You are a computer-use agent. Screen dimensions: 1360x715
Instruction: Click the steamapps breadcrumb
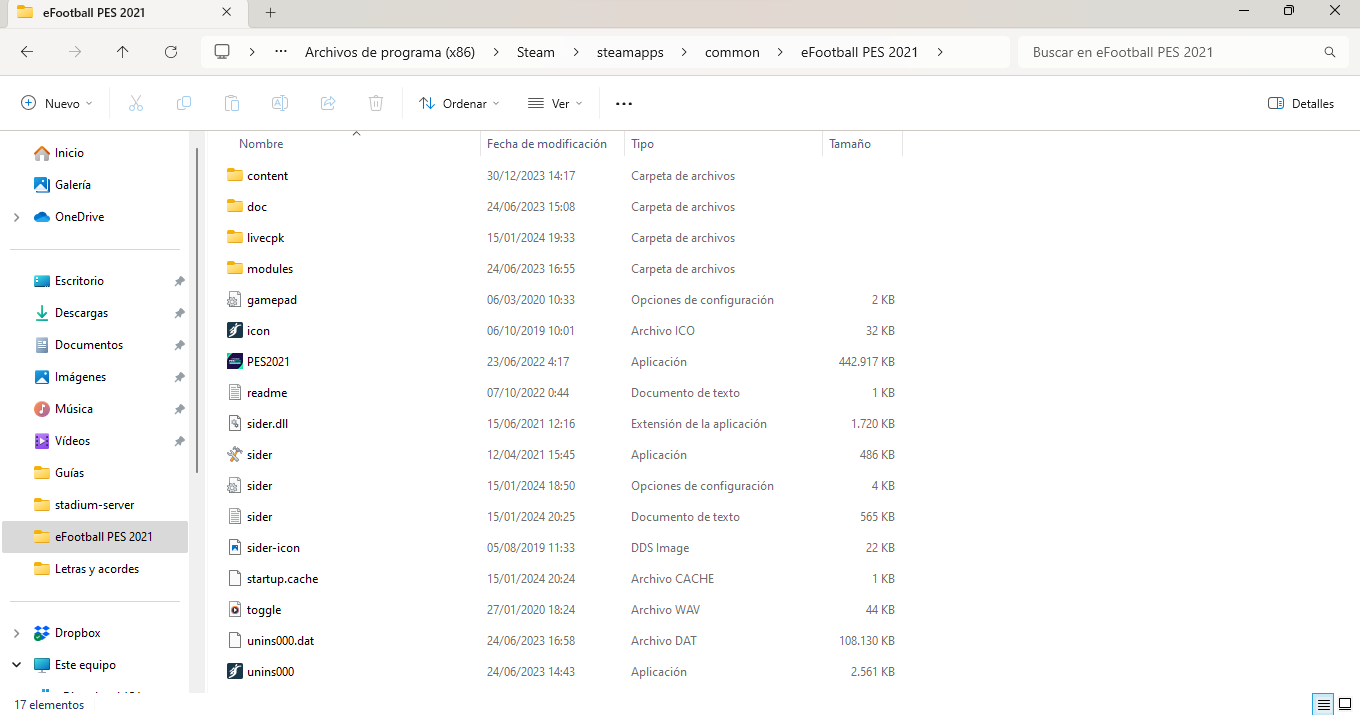pos(630,52)
